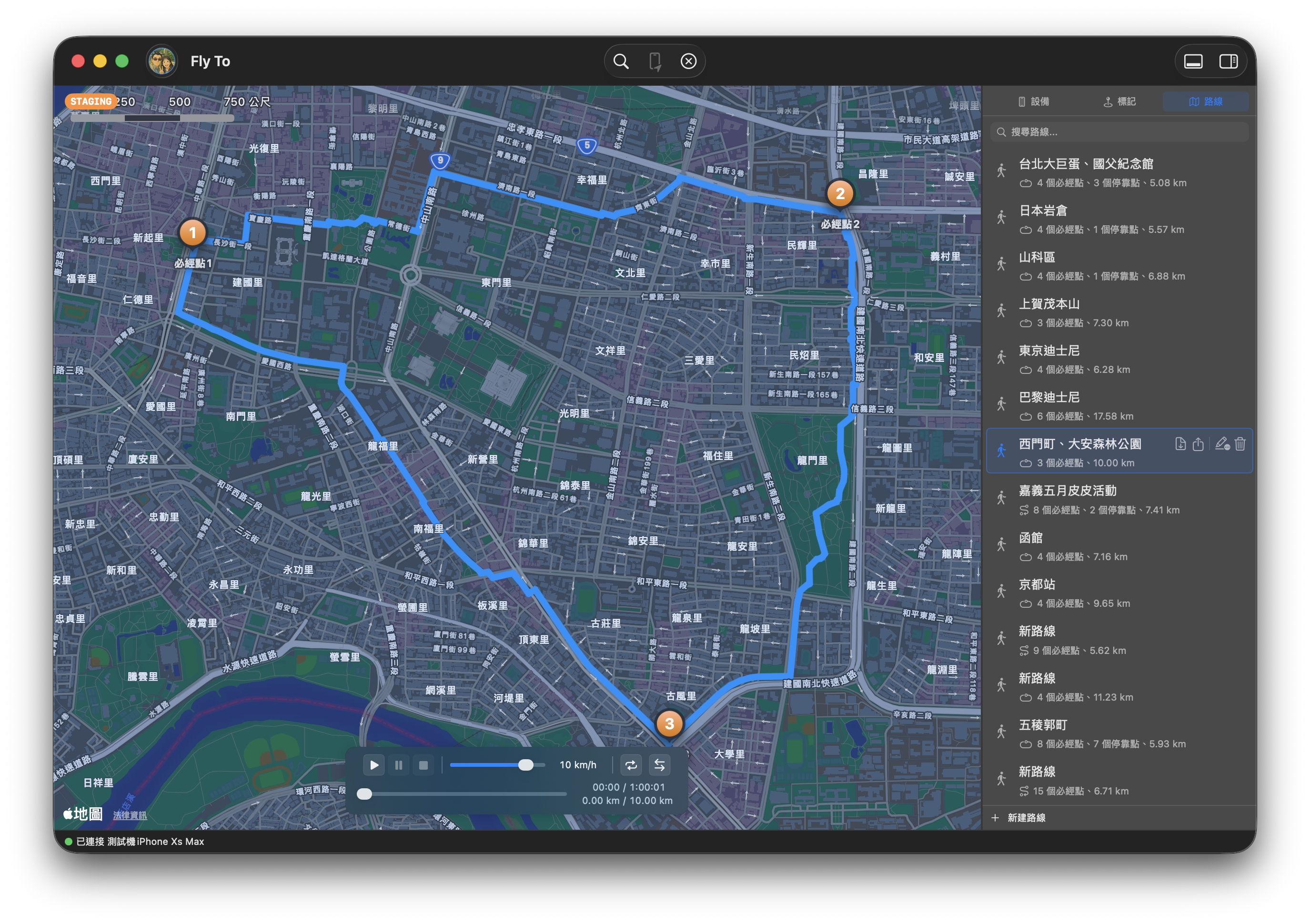Click waypoint marker 1 on the map
Screen dimensions: 1310x924
[x=192, y=233]
